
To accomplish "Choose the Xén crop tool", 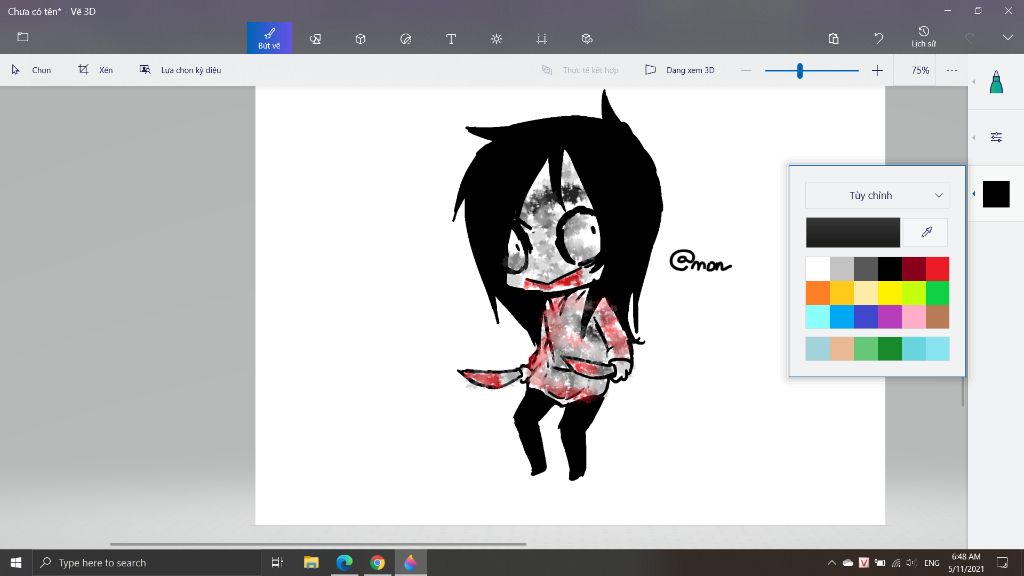I will click(x=95, y=70).
